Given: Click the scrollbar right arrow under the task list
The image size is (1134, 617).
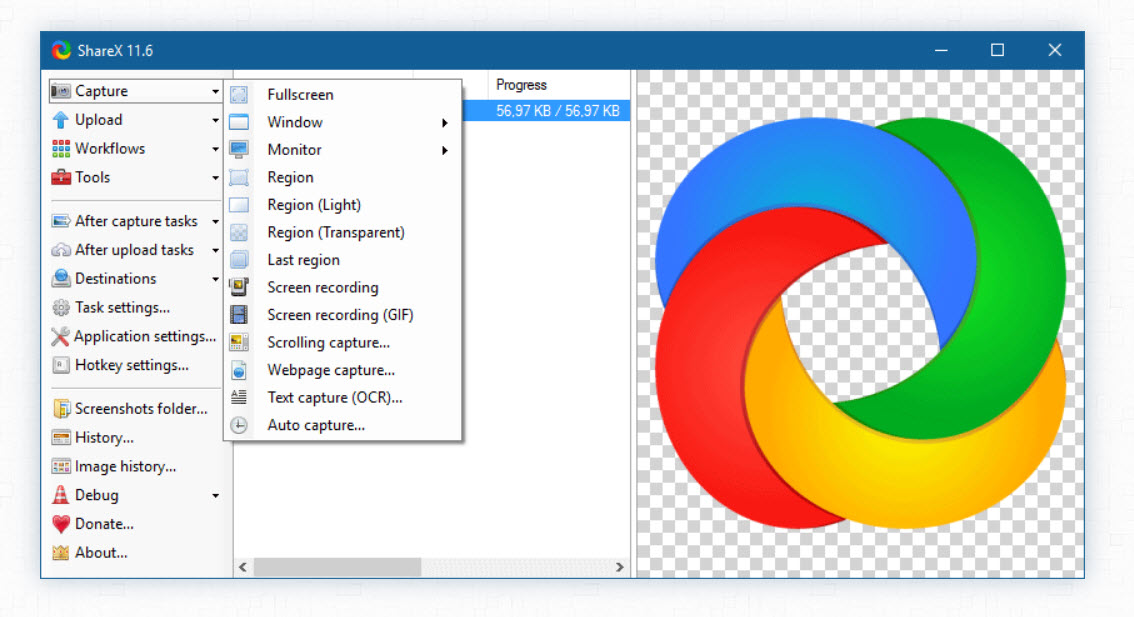Looking at the screenshot, I should pyautogui.click(x=620, y=567).
